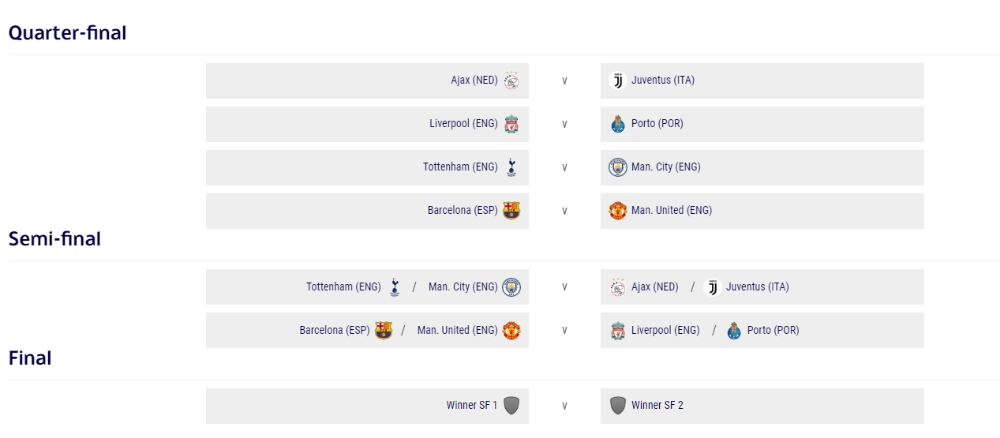The height and width of the screenshot is (438, 1000).
Task: Click the grey Winner SF 1 placeholder shield
Action: point(511,405)
